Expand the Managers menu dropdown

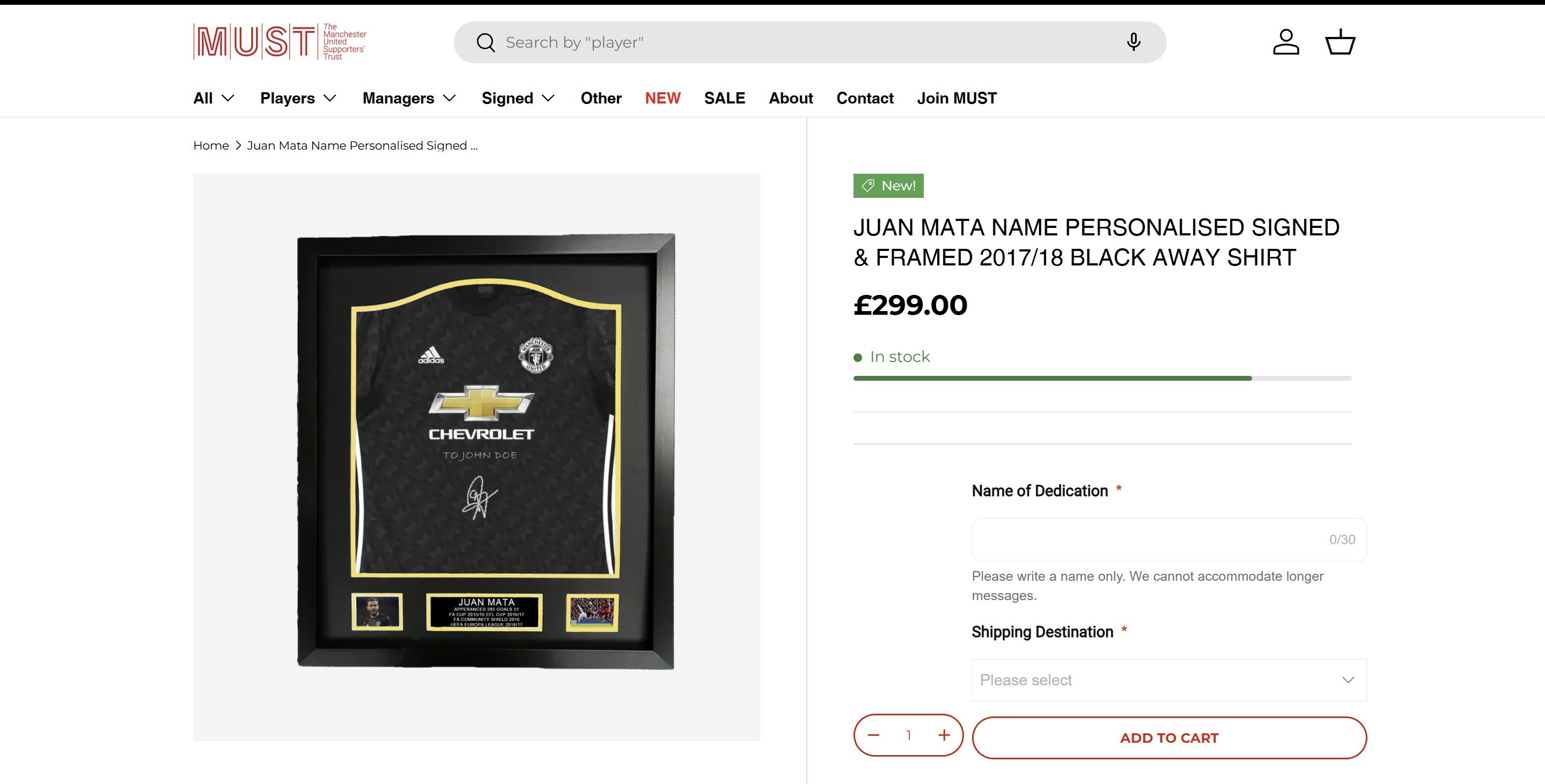(409, 98)
